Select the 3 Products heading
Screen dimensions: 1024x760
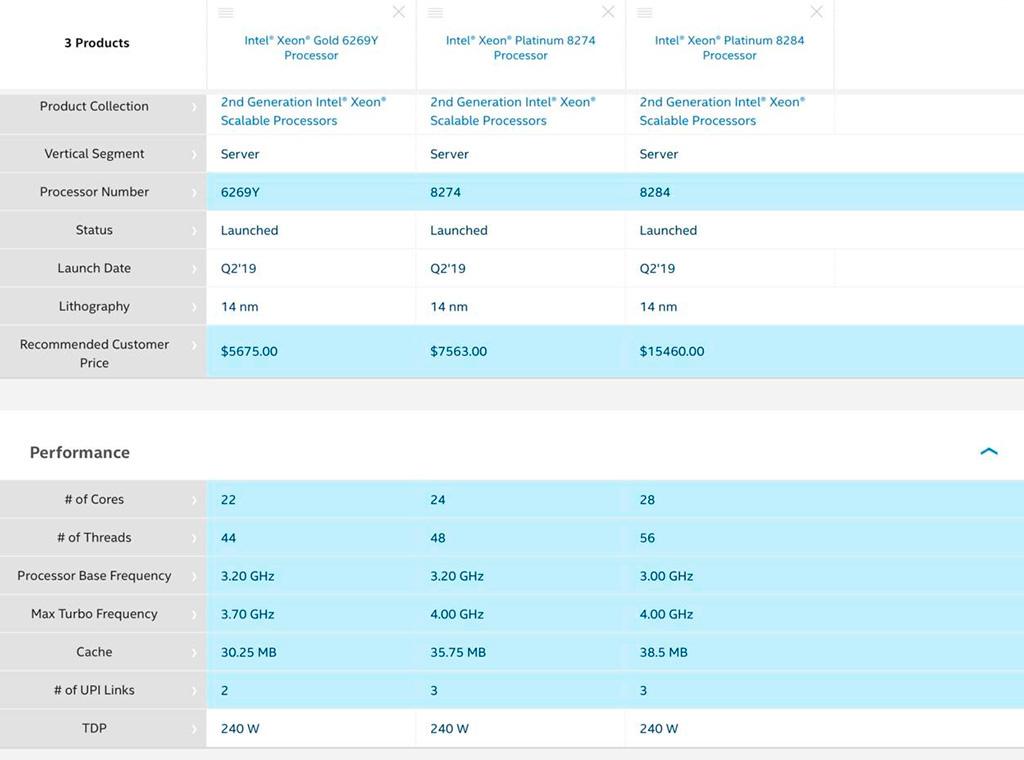click(x=97, y=43)
